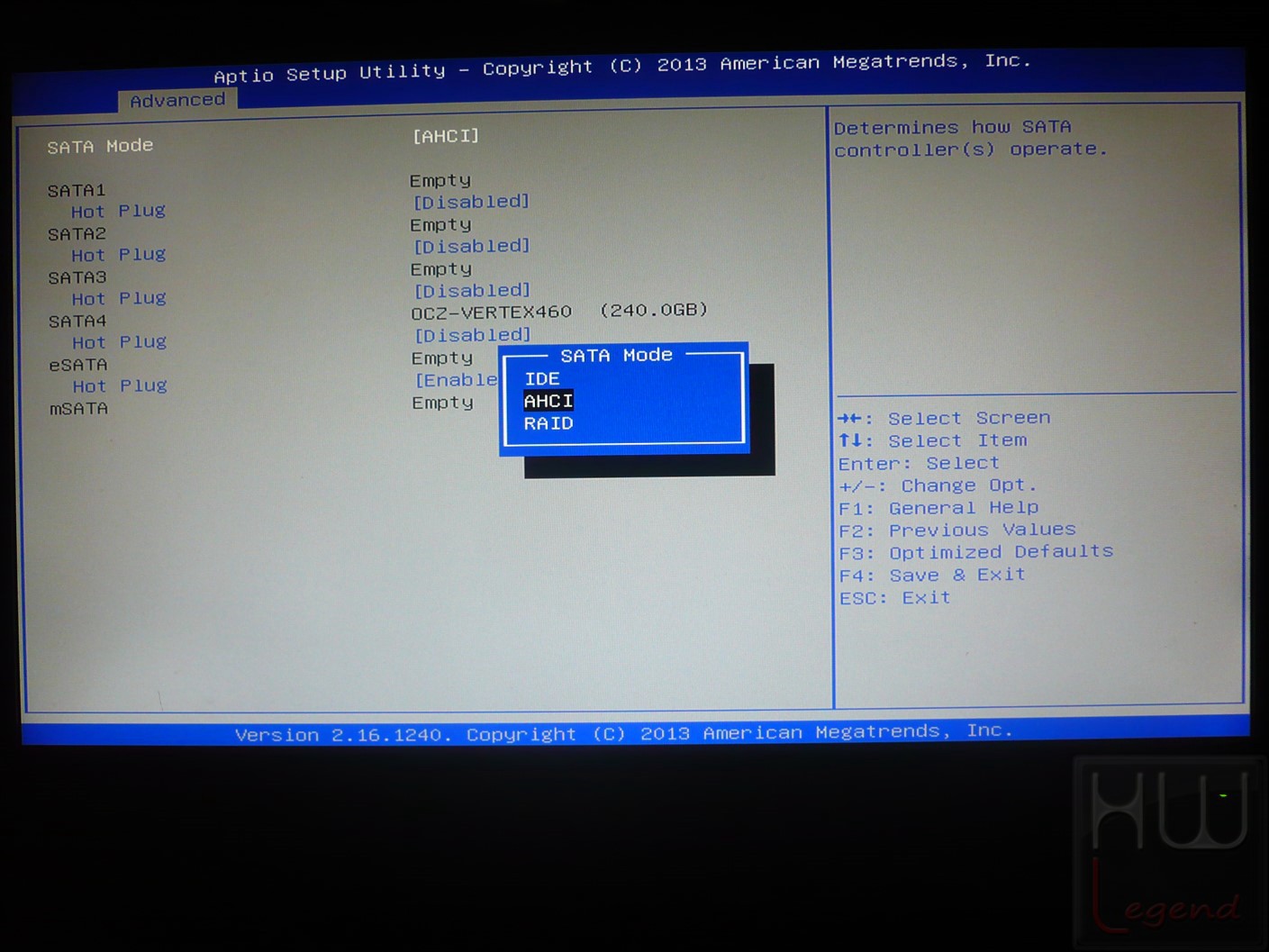Change SATA4 Hot Plug [Disabled] value
Image resolution: width=1269 pixels, height=952 pixels.
[x=473, y=335]
